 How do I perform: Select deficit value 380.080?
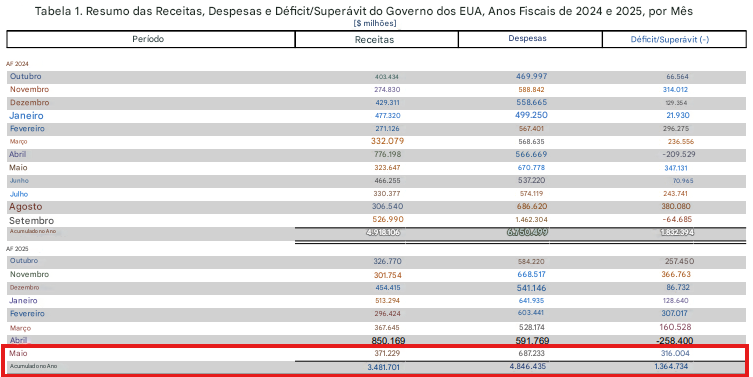(x=676, y=206)
